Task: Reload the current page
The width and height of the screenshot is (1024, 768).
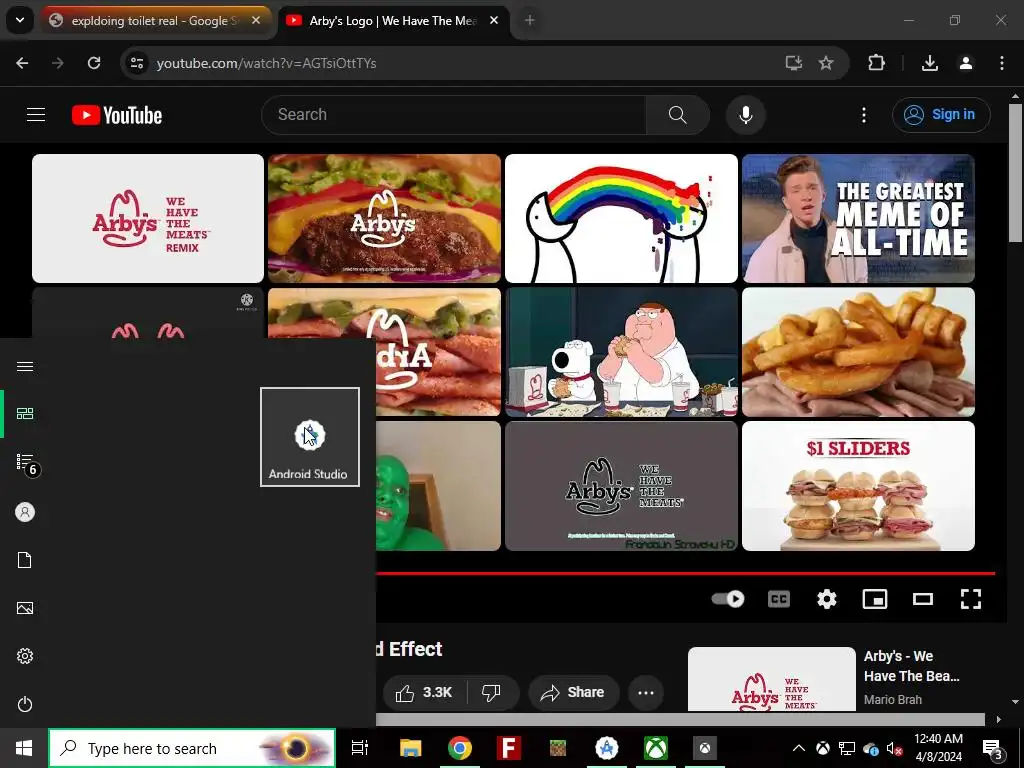Action: pos(94,63)
